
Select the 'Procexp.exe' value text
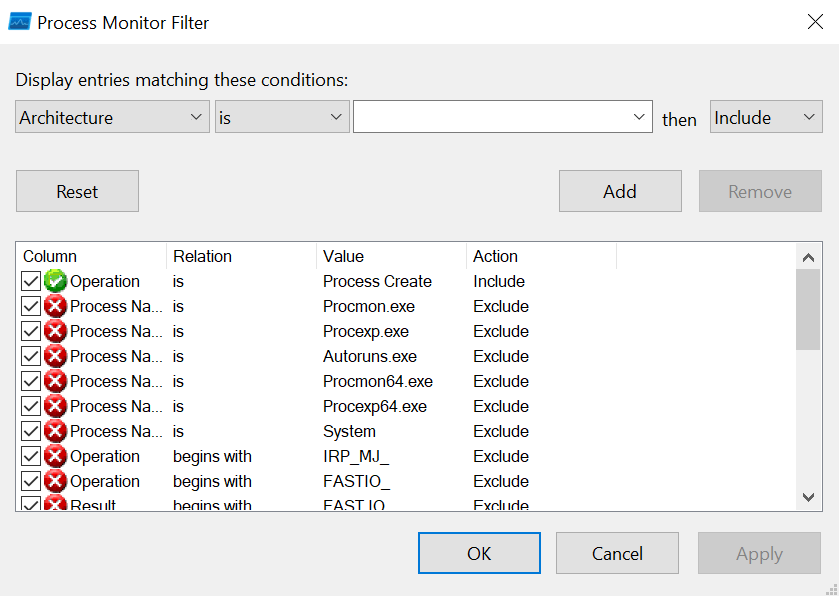click(366, 332)
